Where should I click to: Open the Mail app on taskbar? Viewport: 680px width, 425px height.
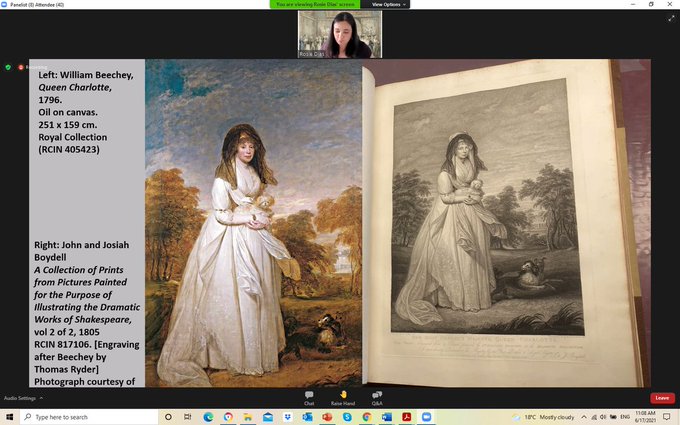click(x=268, y=417)
